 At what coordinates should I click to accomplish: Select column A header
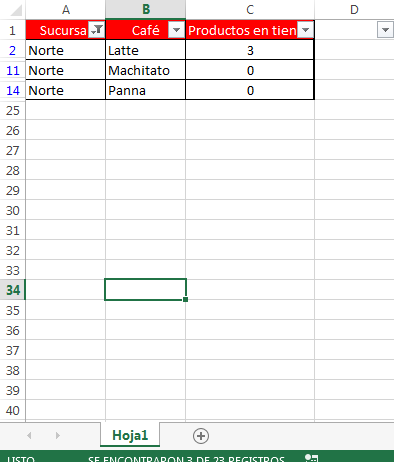(x=66, y=9)
